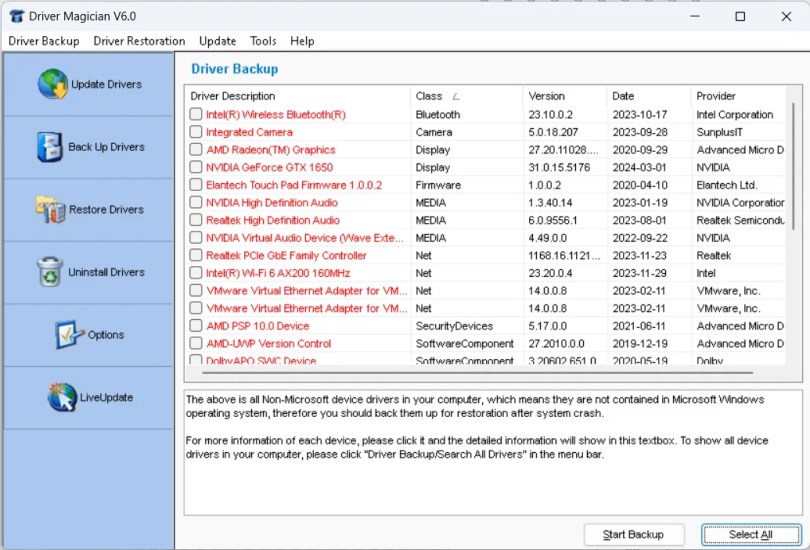Check the NVIDIA Virtual Audio Device checkbox

click(196, 237)
